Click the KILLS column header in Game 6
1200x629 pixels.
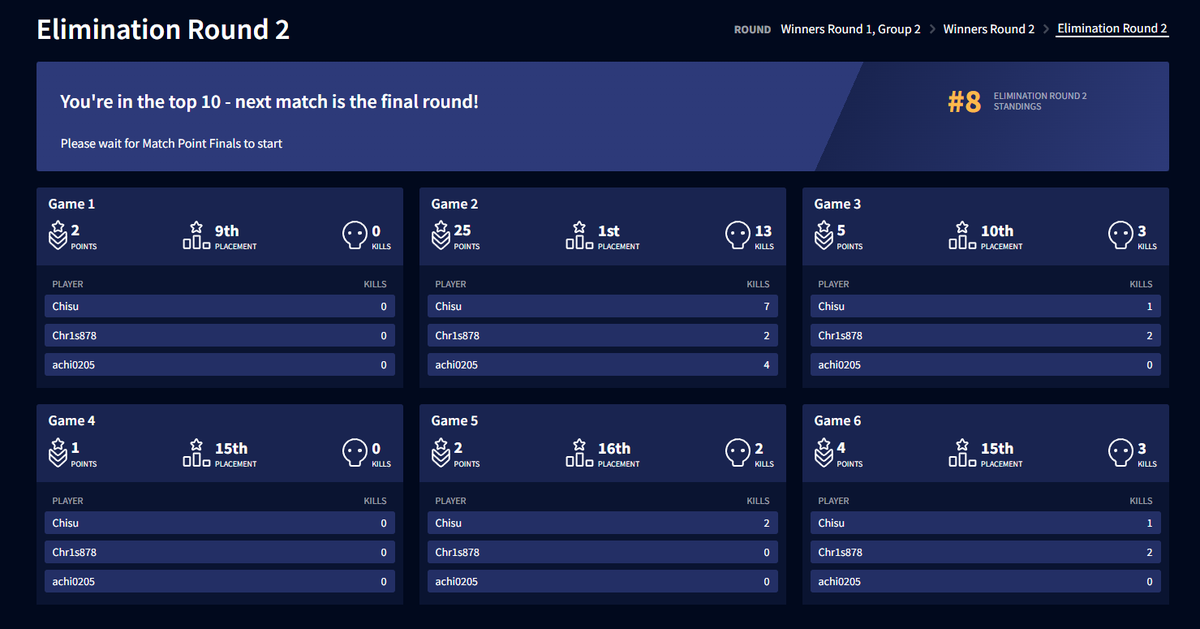1141,501
